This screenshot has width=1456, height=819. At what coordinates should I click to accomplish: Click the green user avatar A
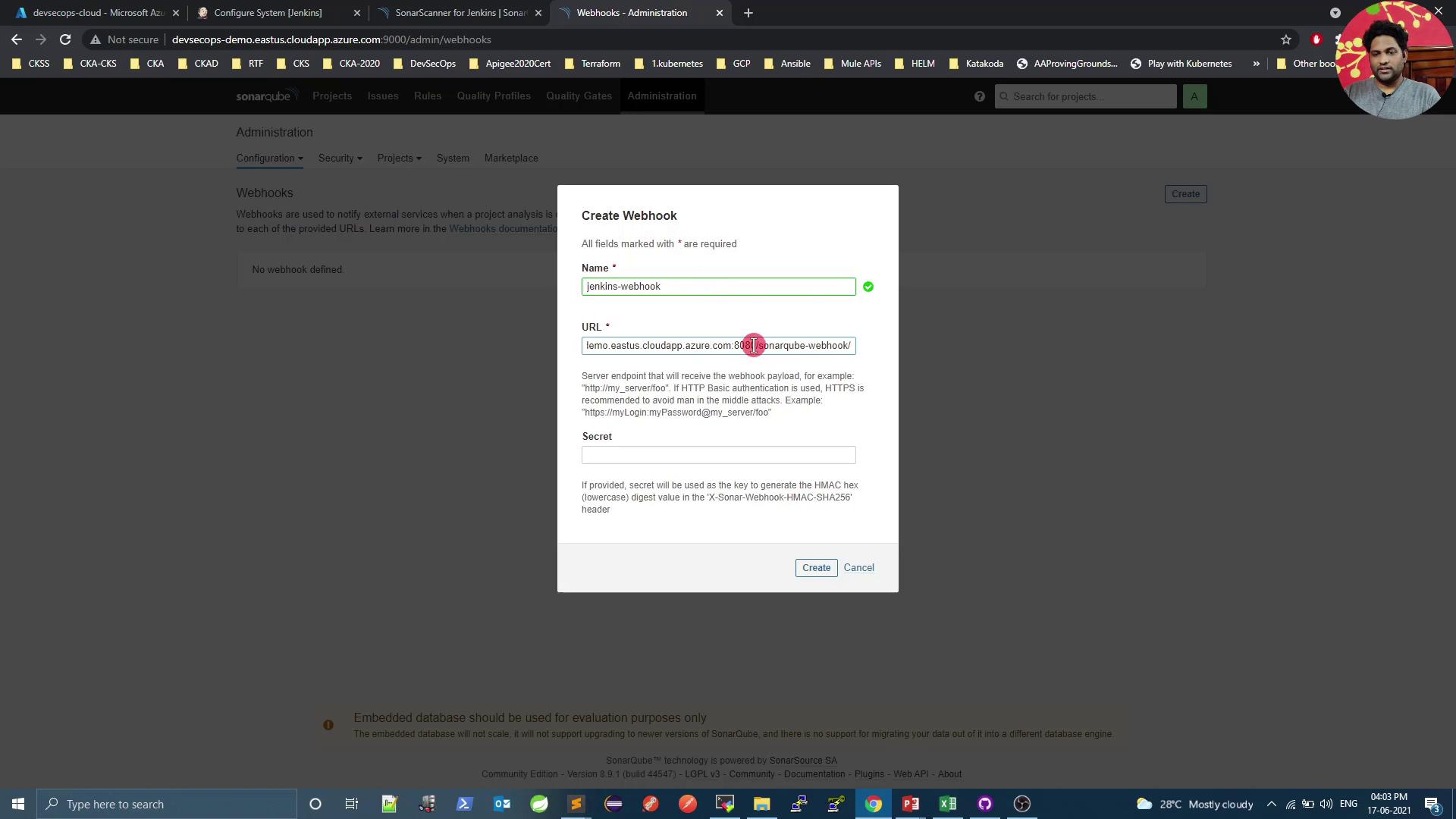[x=1194, y=96]
